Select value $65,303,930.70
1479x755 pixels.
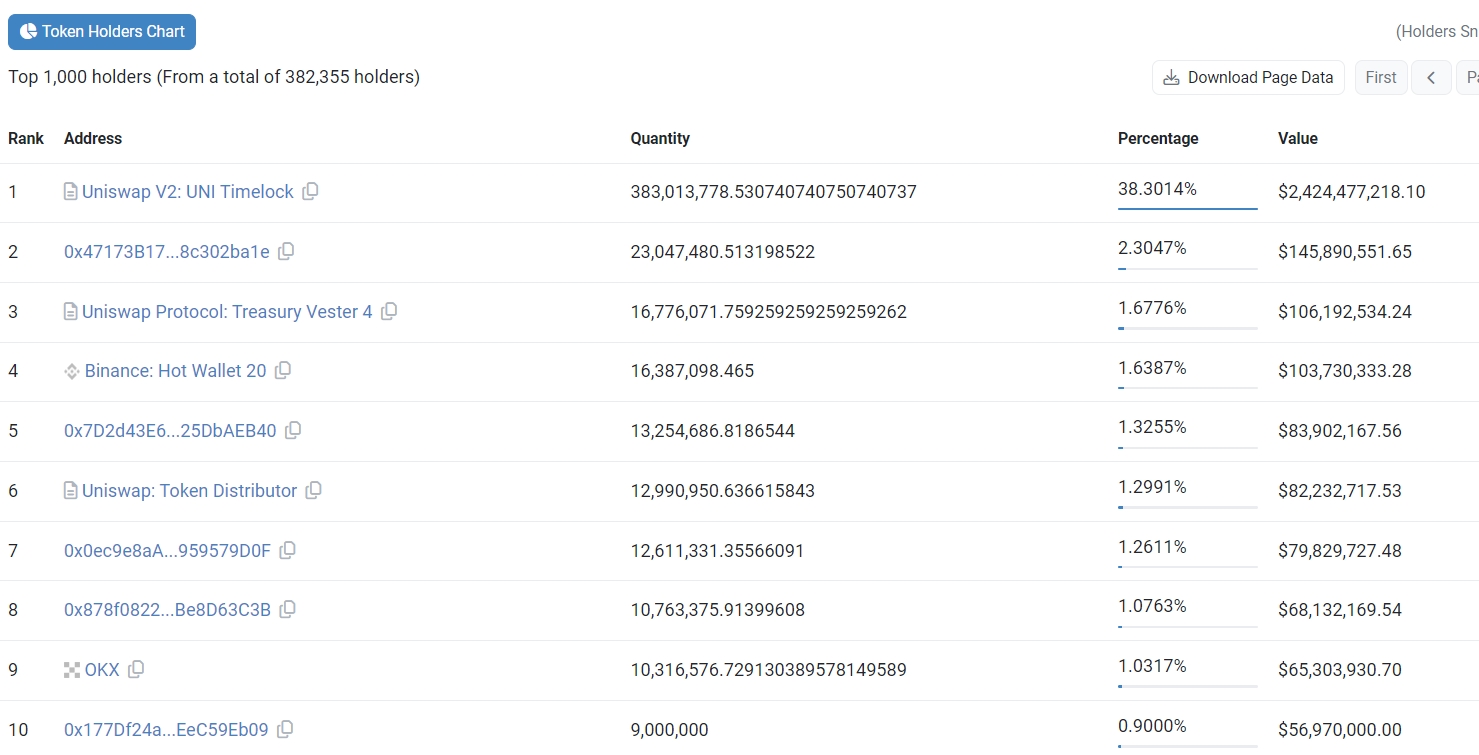1339,669
